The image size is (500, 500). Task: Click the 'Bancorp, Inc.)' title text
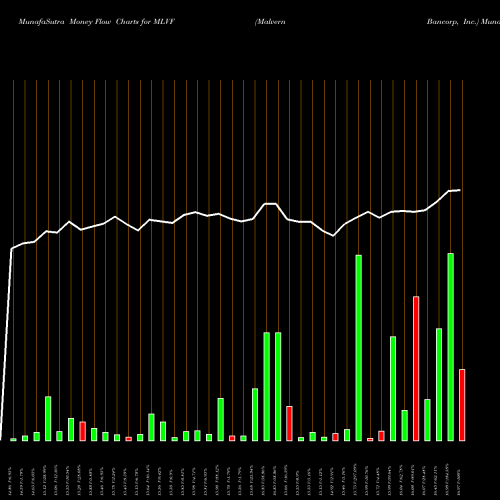(x=453, y=22)
